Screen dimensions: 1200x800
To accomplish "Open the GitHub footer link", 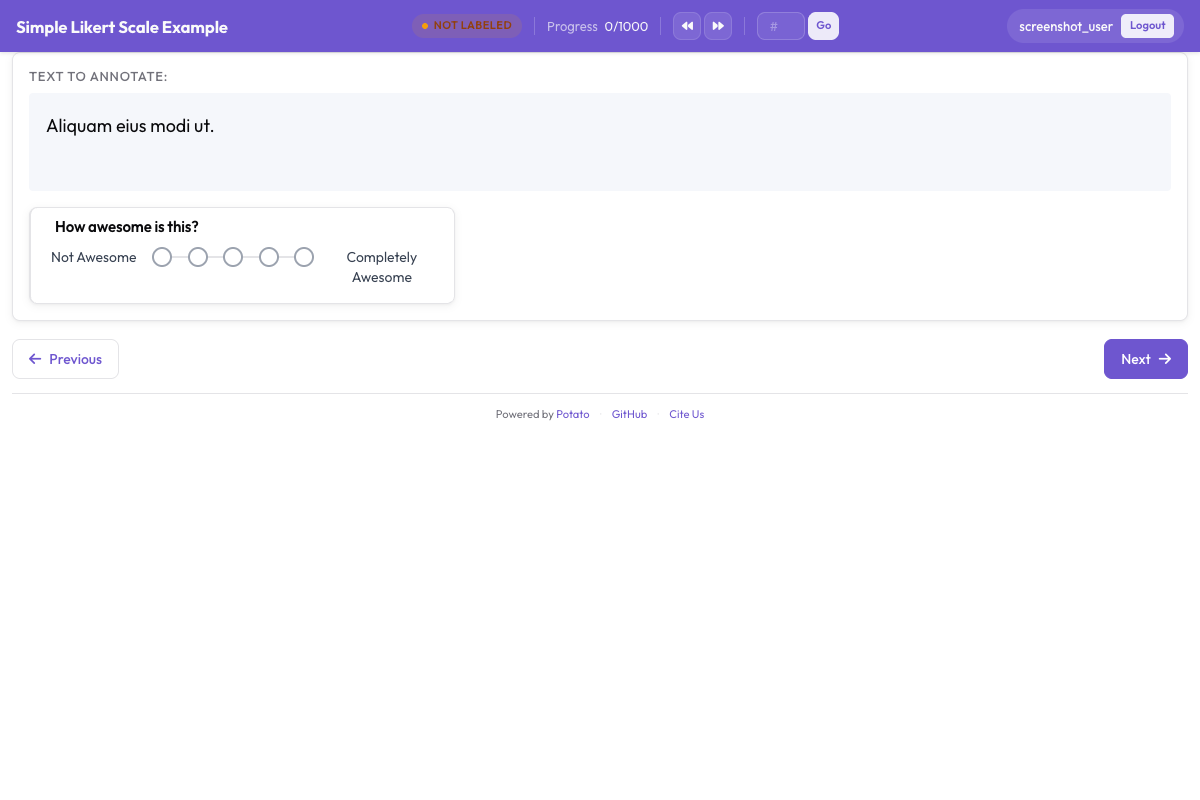I will [x=629, y=414].
